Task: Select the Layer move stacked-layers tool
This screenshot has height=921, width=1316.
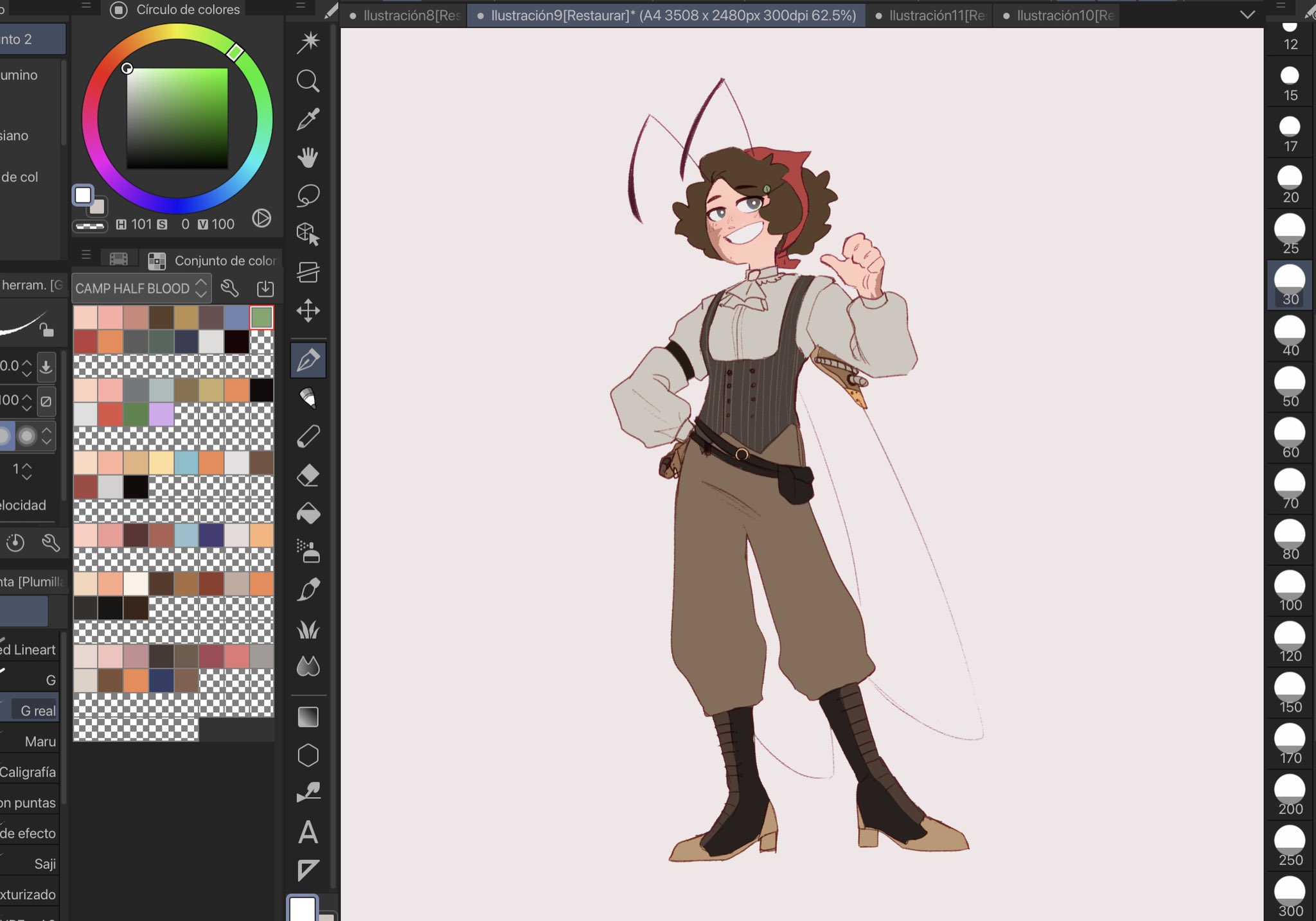Action: [x=308, y=272]
